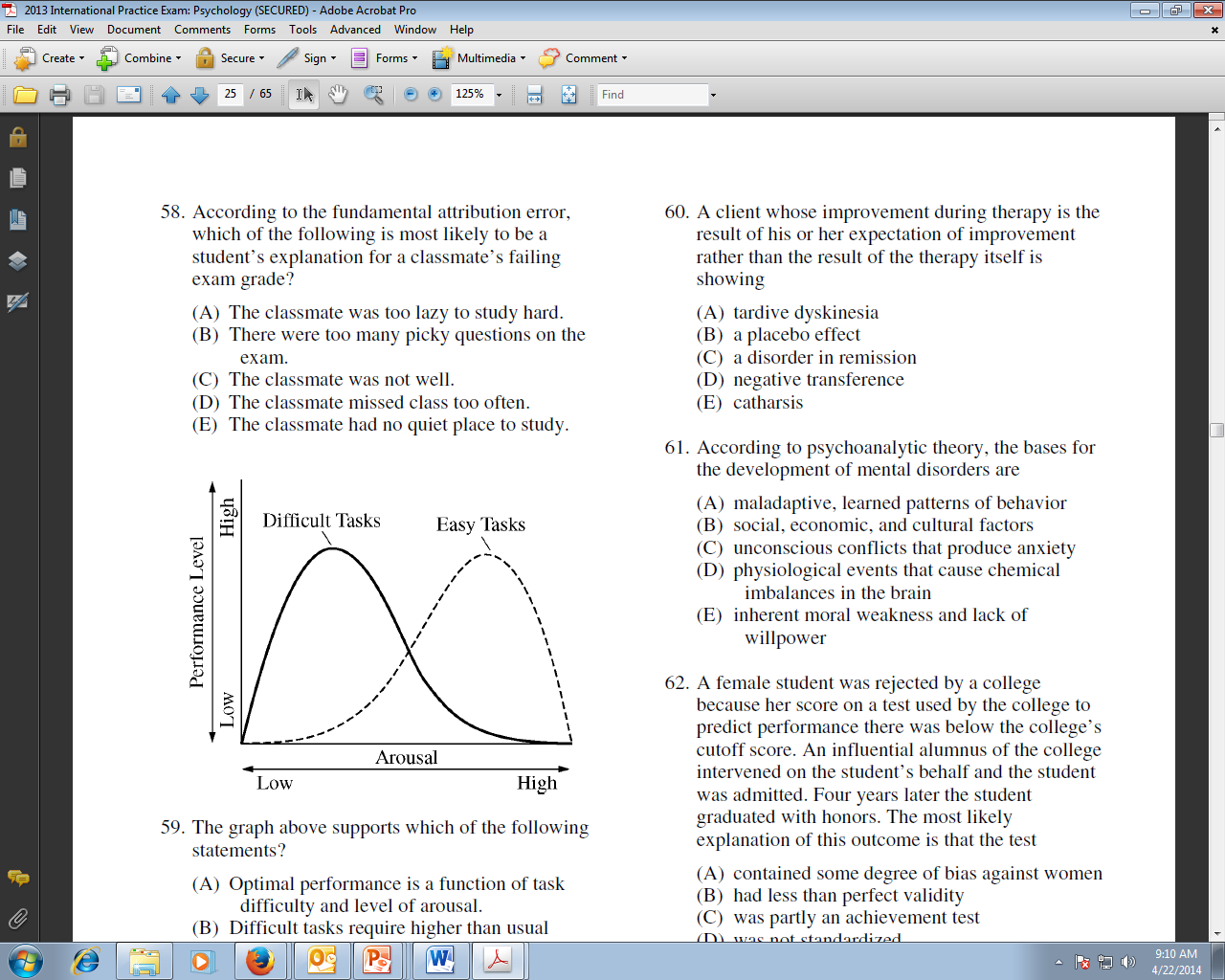Choose the Marquee Zoom tool
Image resolution: width=1225 pixels, height=980 pixels.
(373, 95)
